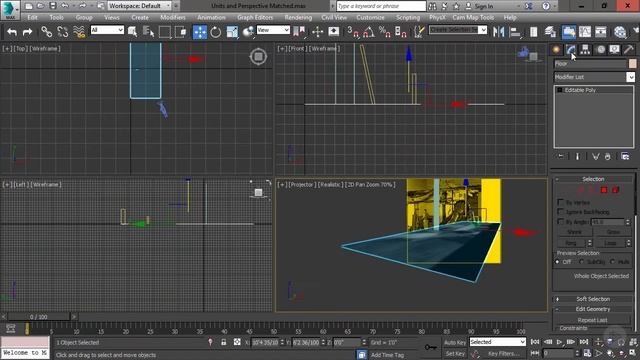This screenshot has width=640, height=360.
Task: Switch to the Utilities command panel
Action: (629, 49)
